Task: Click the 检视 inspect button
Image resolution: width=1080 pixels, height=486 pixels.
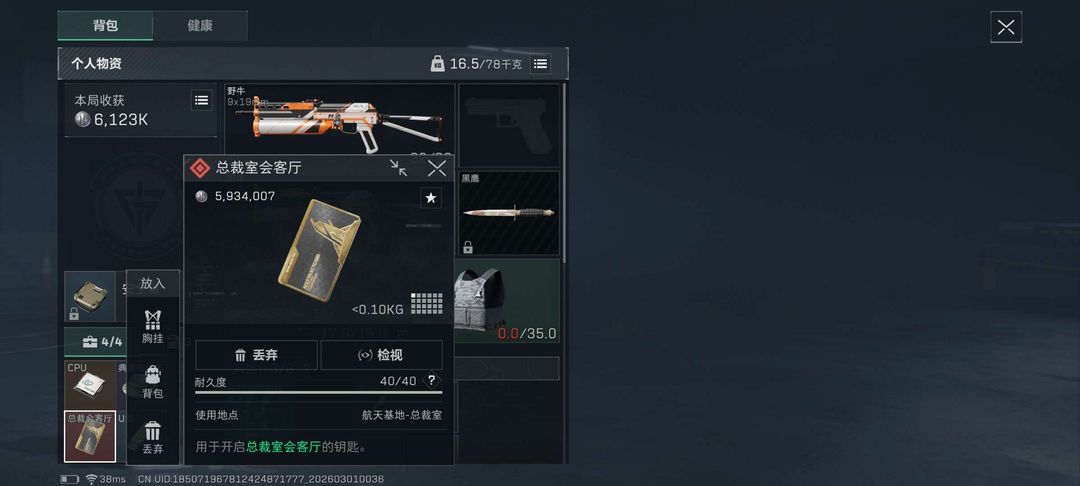Action: [x=382, y=355]
